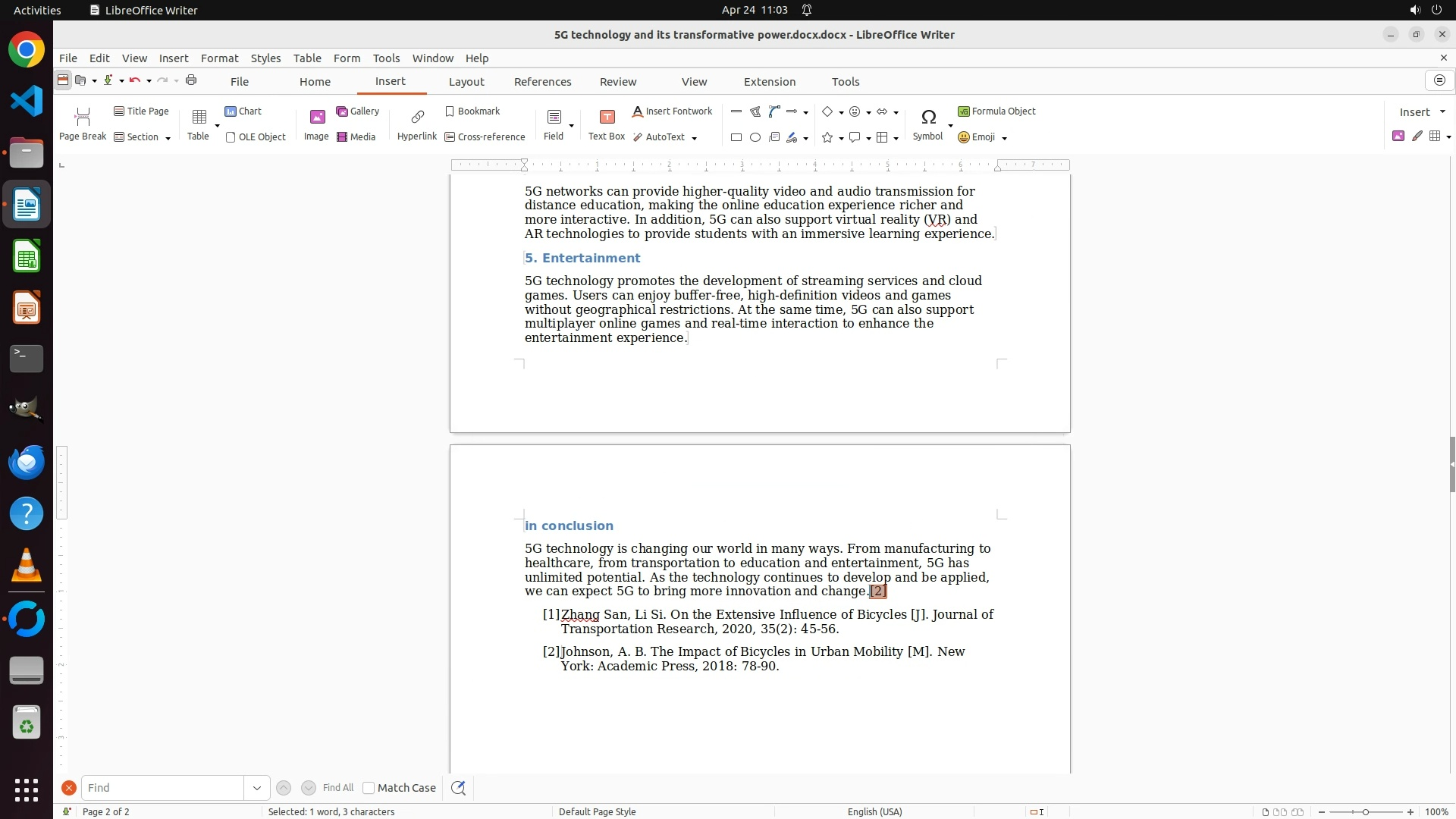Click the Symbol omega icon

click(927, 117)
